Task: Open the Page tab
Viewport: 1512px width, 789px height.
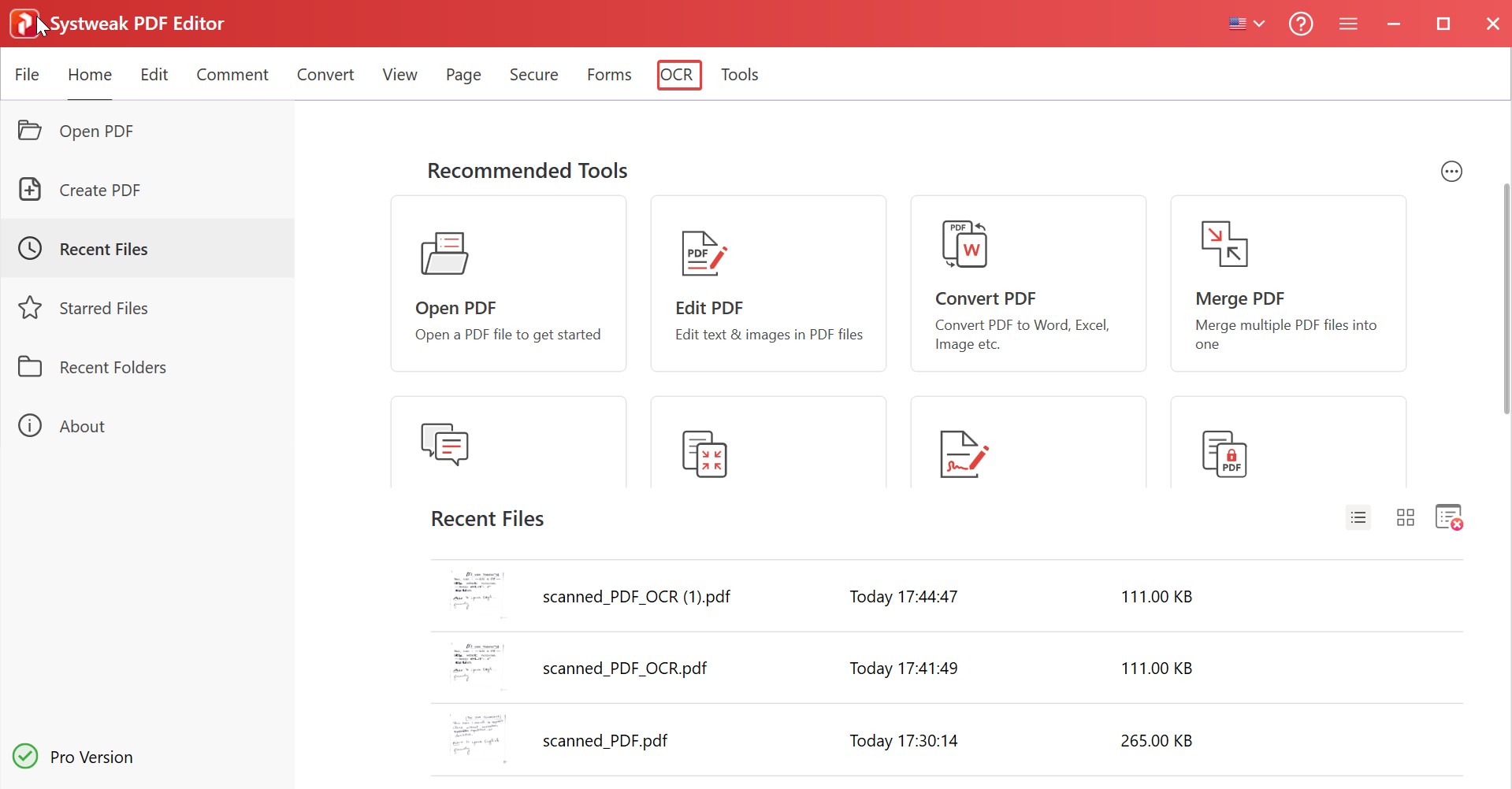Action: 463,74
